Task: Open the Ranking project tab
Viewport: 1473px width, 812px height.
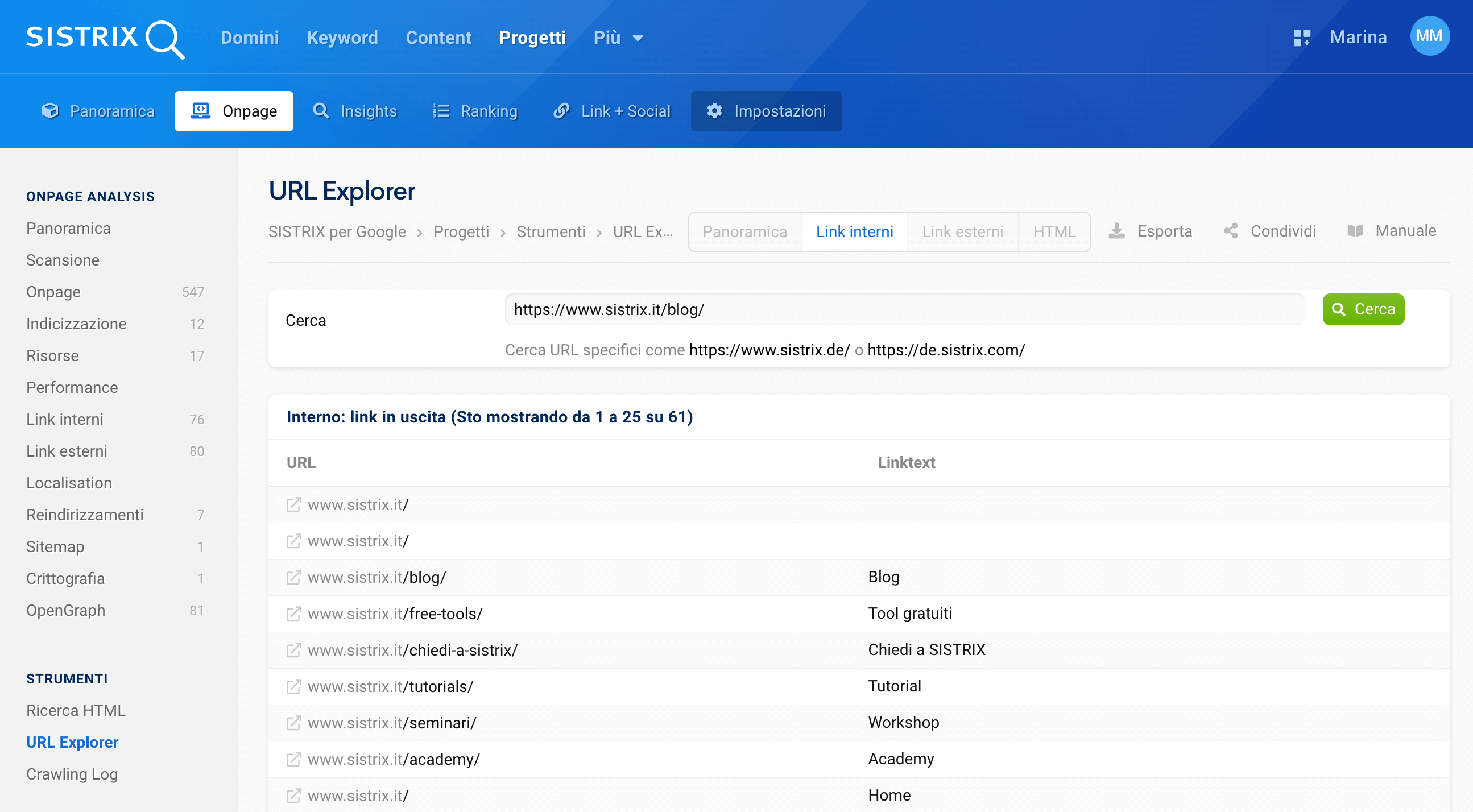Action: (x=475, y=111)
